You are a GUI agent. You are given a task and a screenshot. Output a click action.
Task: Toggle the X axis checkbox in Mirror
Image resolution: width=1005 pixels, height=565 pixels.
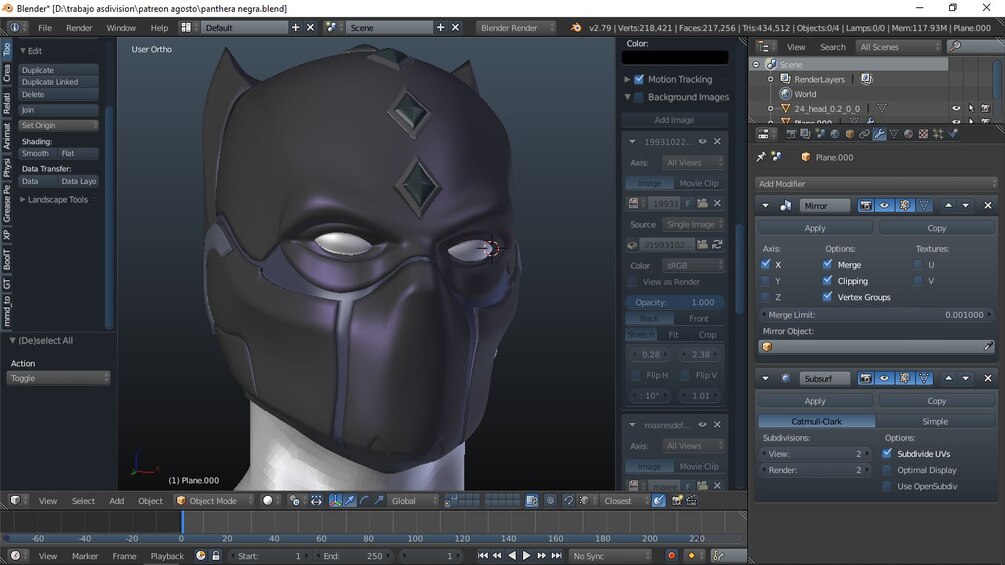point(765,264)
